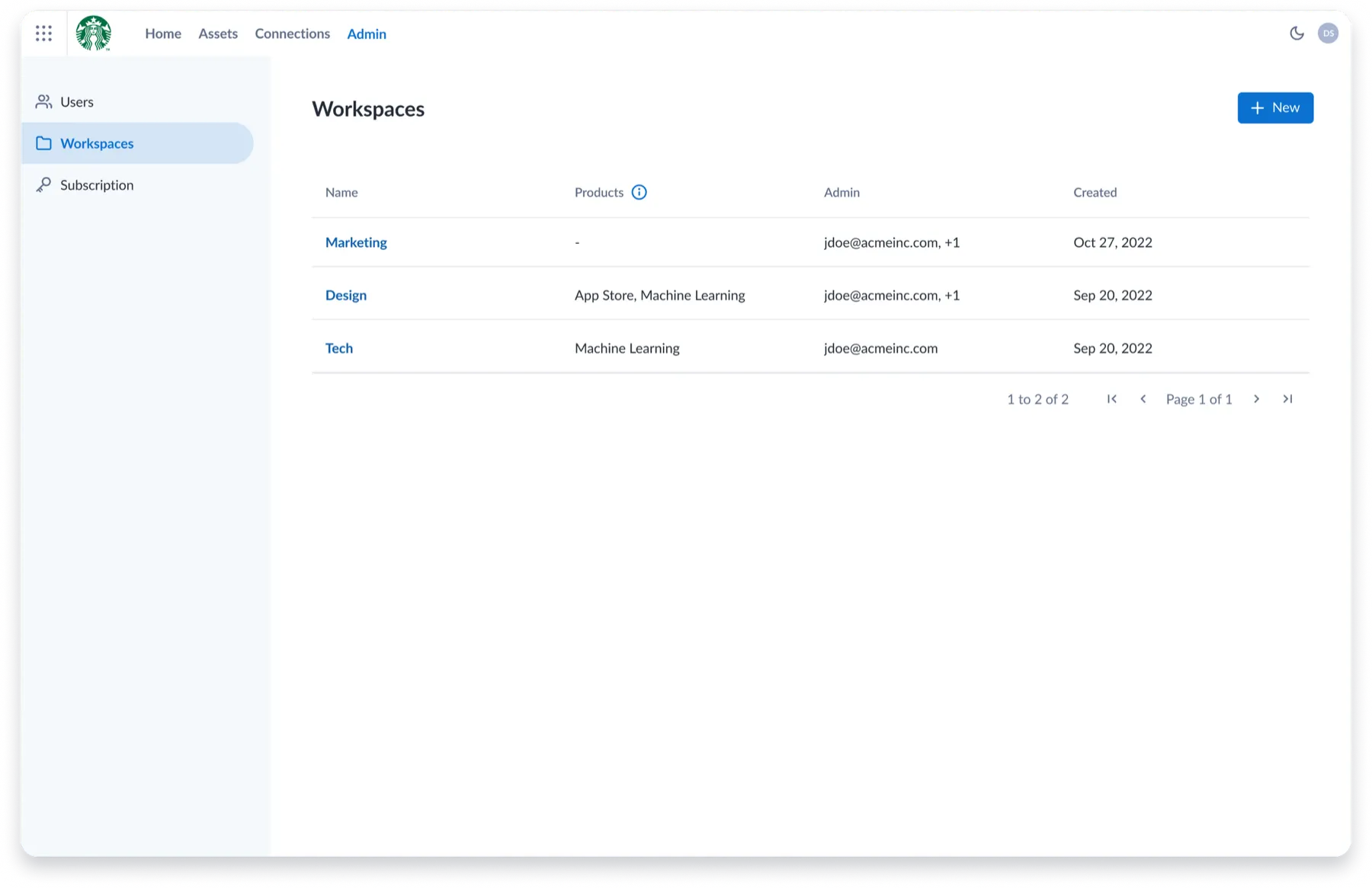Viewport: 1372px width, 888px height.
Task: Go to previous page arrow
Action: (1143, 399)
